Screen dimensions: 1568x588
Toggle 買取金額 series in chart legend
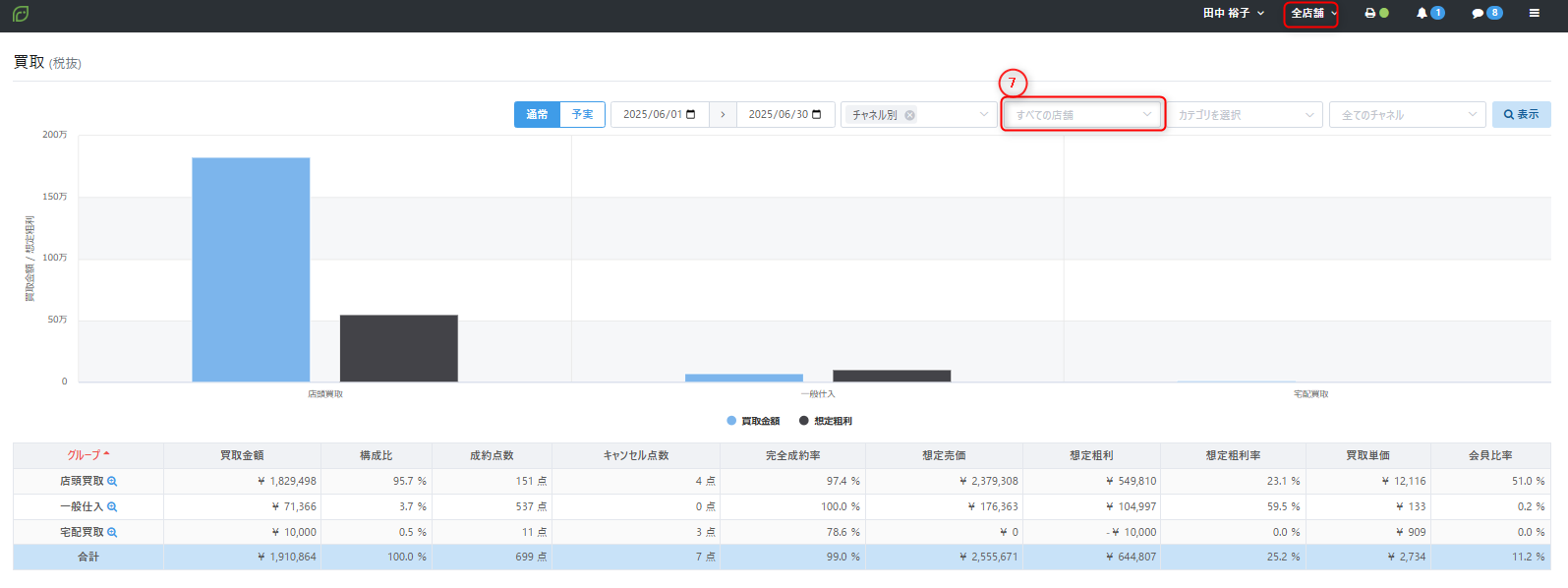[x=753, y=421]
